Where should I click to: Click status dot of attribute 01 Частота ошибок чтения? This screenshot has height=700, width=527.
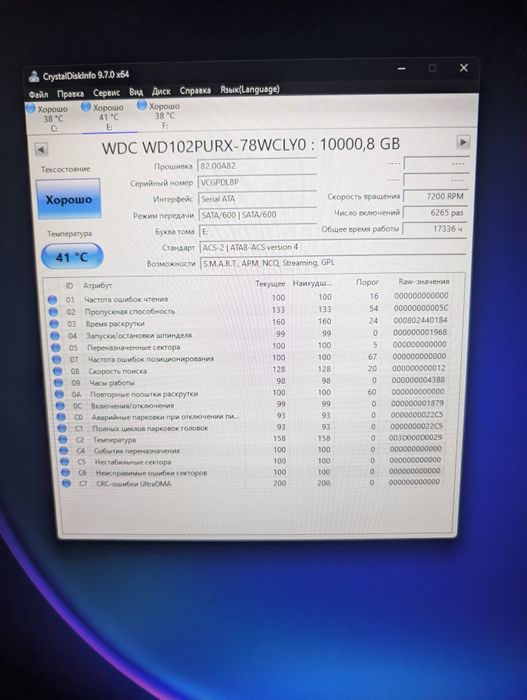[52, 300]
